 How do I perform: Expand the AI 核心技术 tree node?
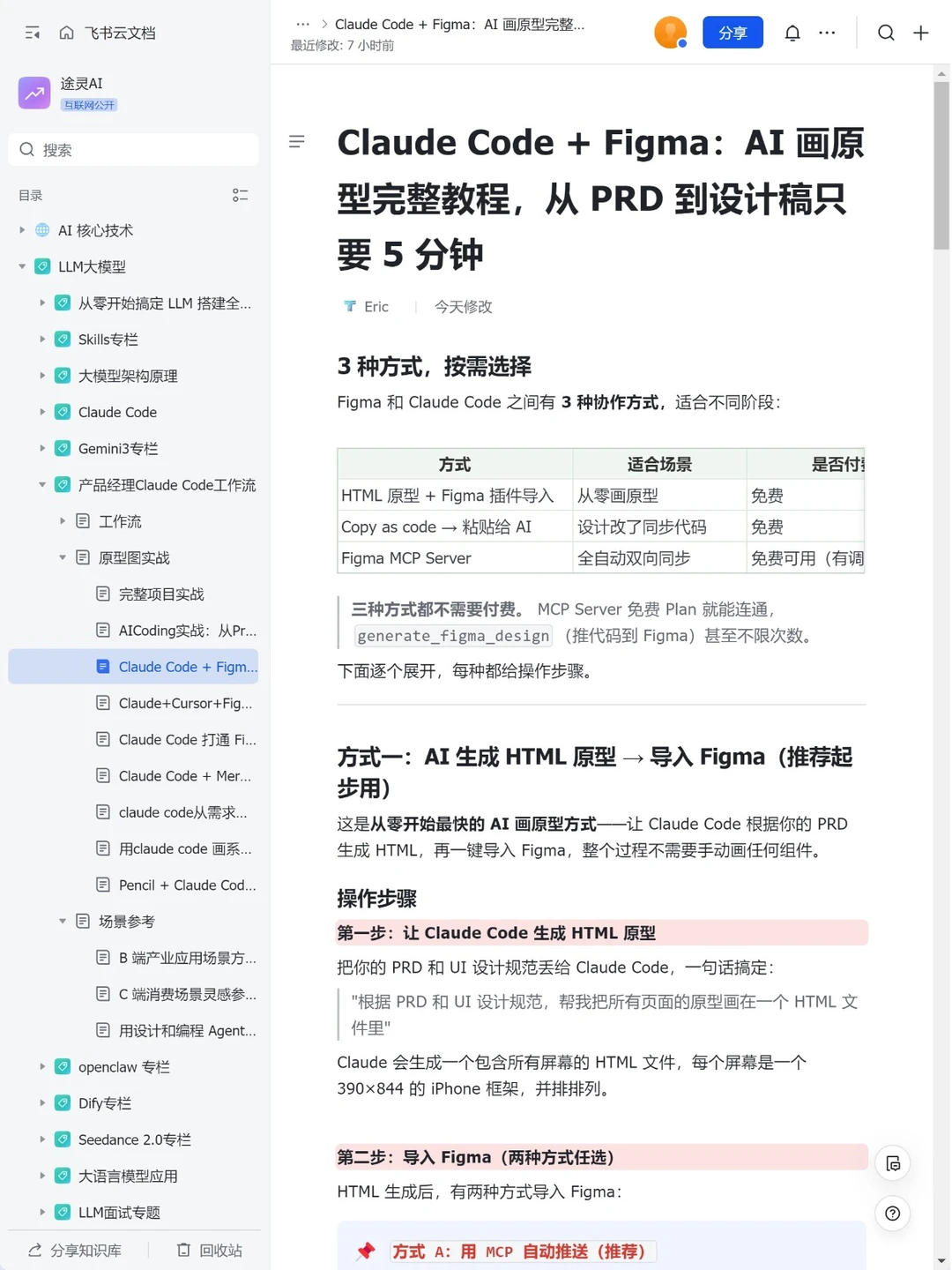[22, 230]
